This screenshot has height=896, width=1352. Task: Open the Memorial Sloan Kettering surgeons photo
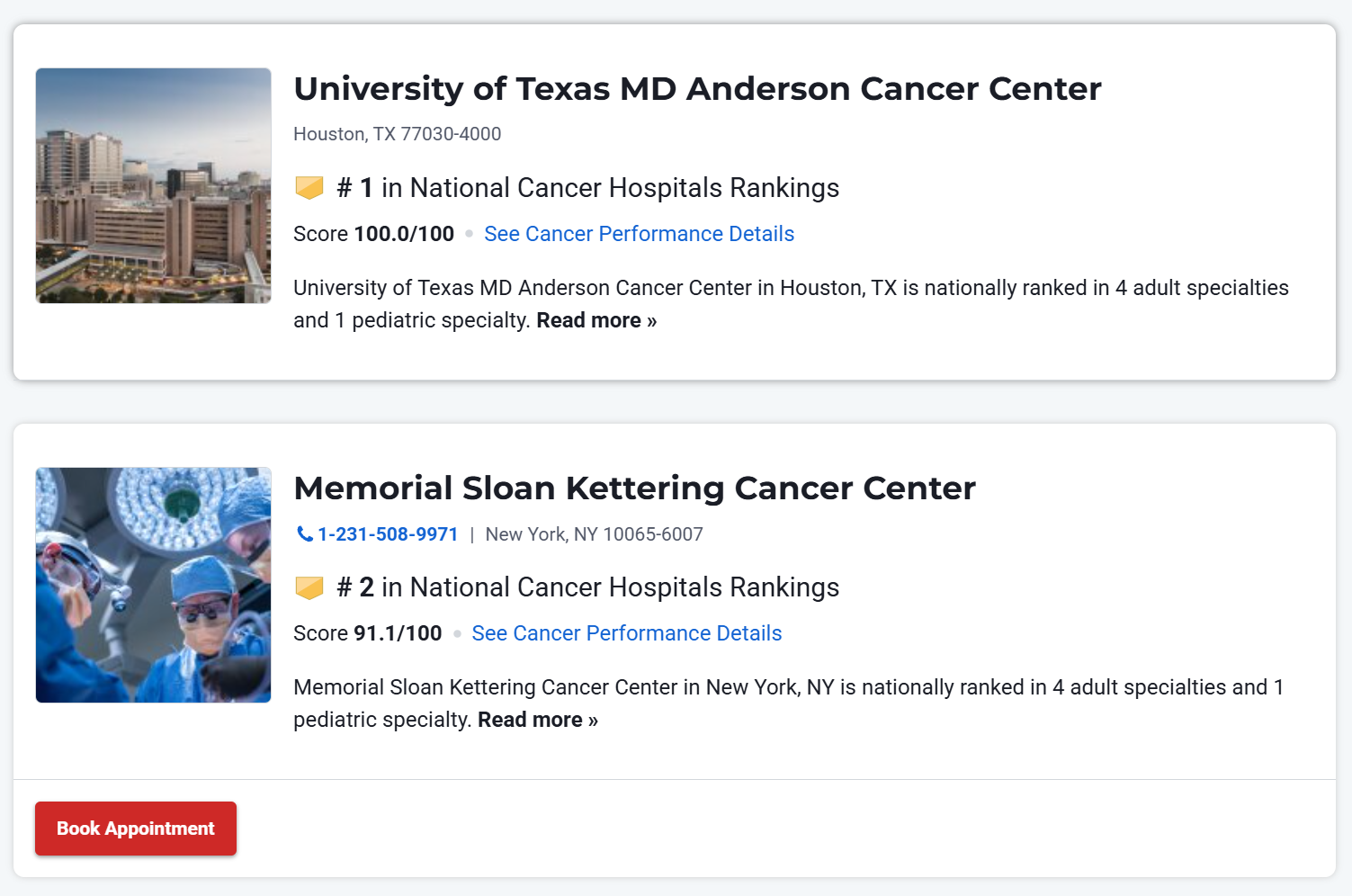click(153, 585)
